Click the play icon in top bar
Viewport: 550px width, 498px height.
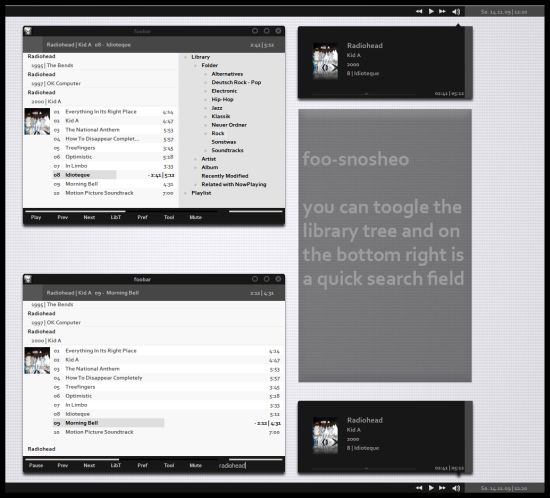(x=431, y=12)
